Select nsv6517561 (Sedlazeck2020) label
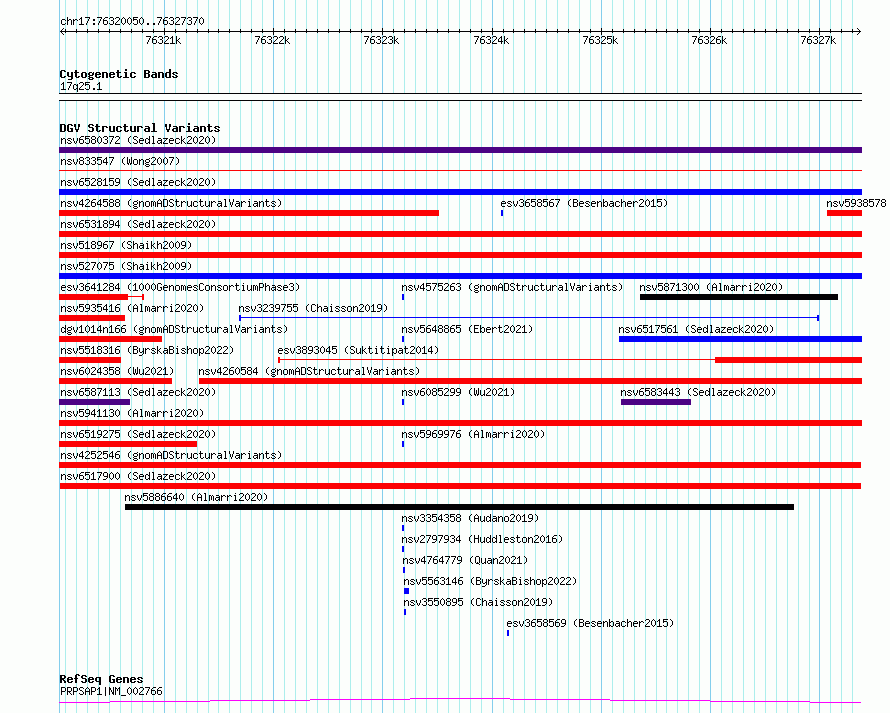 point(696,329)
